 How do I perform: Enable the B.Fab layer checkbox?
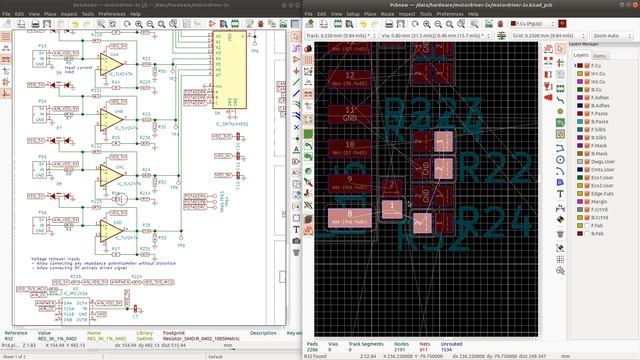coord(587,233)
